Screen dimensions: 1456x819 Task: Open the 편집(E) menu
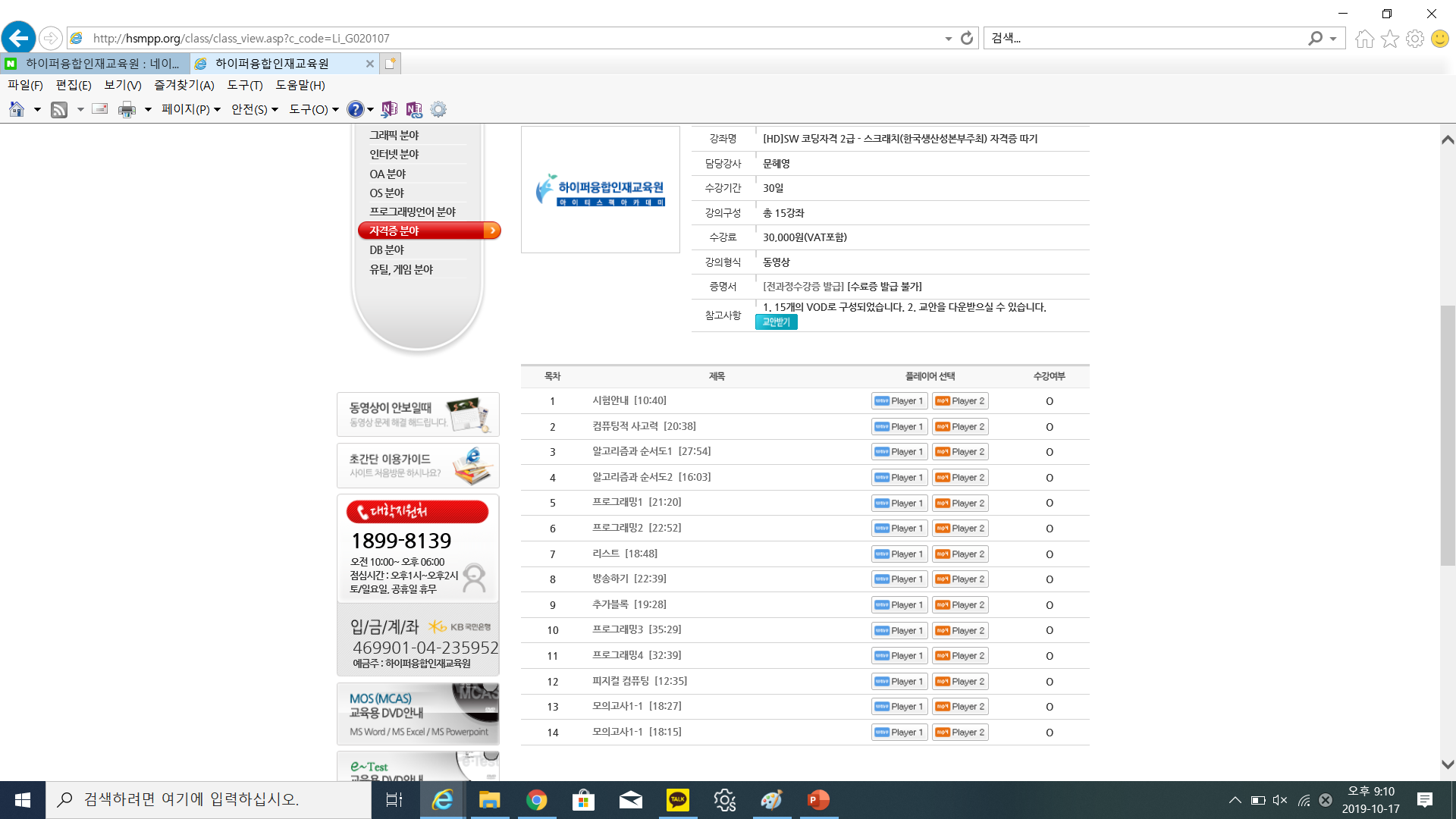coord(74,85)
